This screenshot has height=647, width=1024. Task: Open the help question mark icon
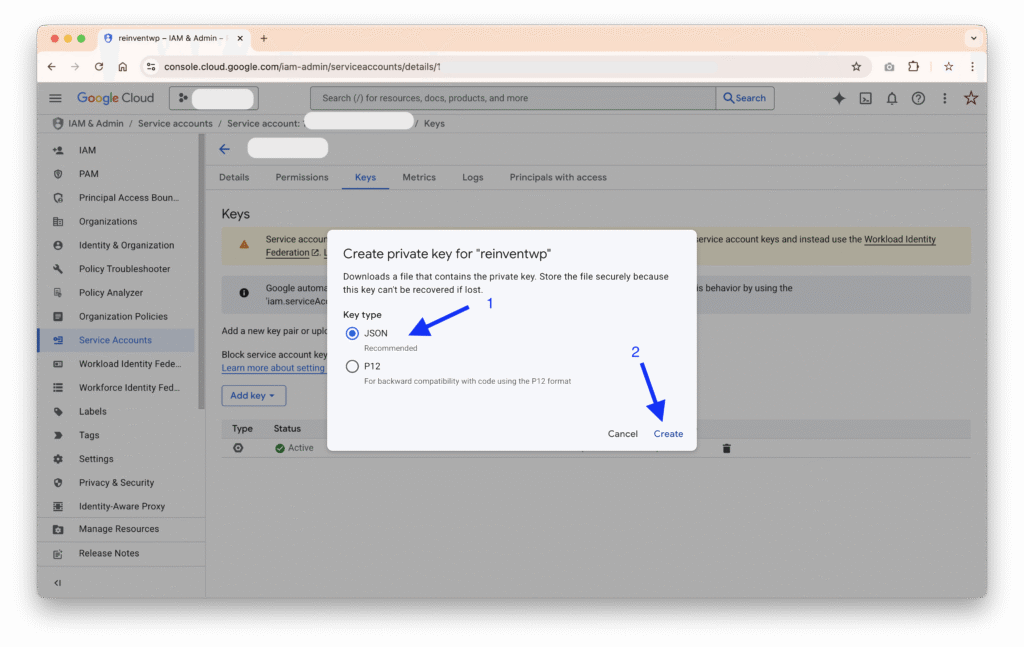918,98
